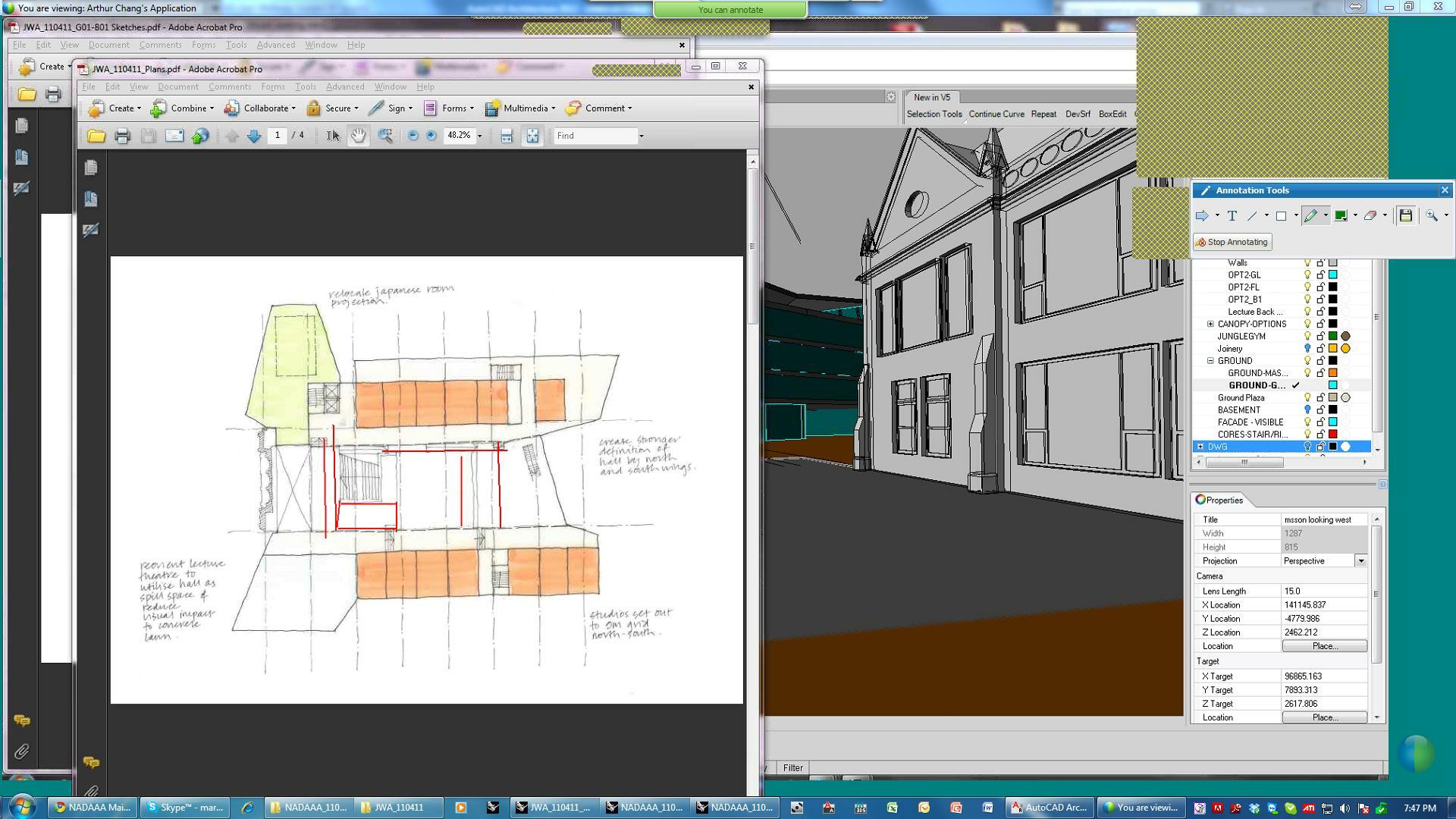Screen dimensions: 1456x819
Task: Click the Acrobat upload globe icon
Action: click(x=200, y=136)
